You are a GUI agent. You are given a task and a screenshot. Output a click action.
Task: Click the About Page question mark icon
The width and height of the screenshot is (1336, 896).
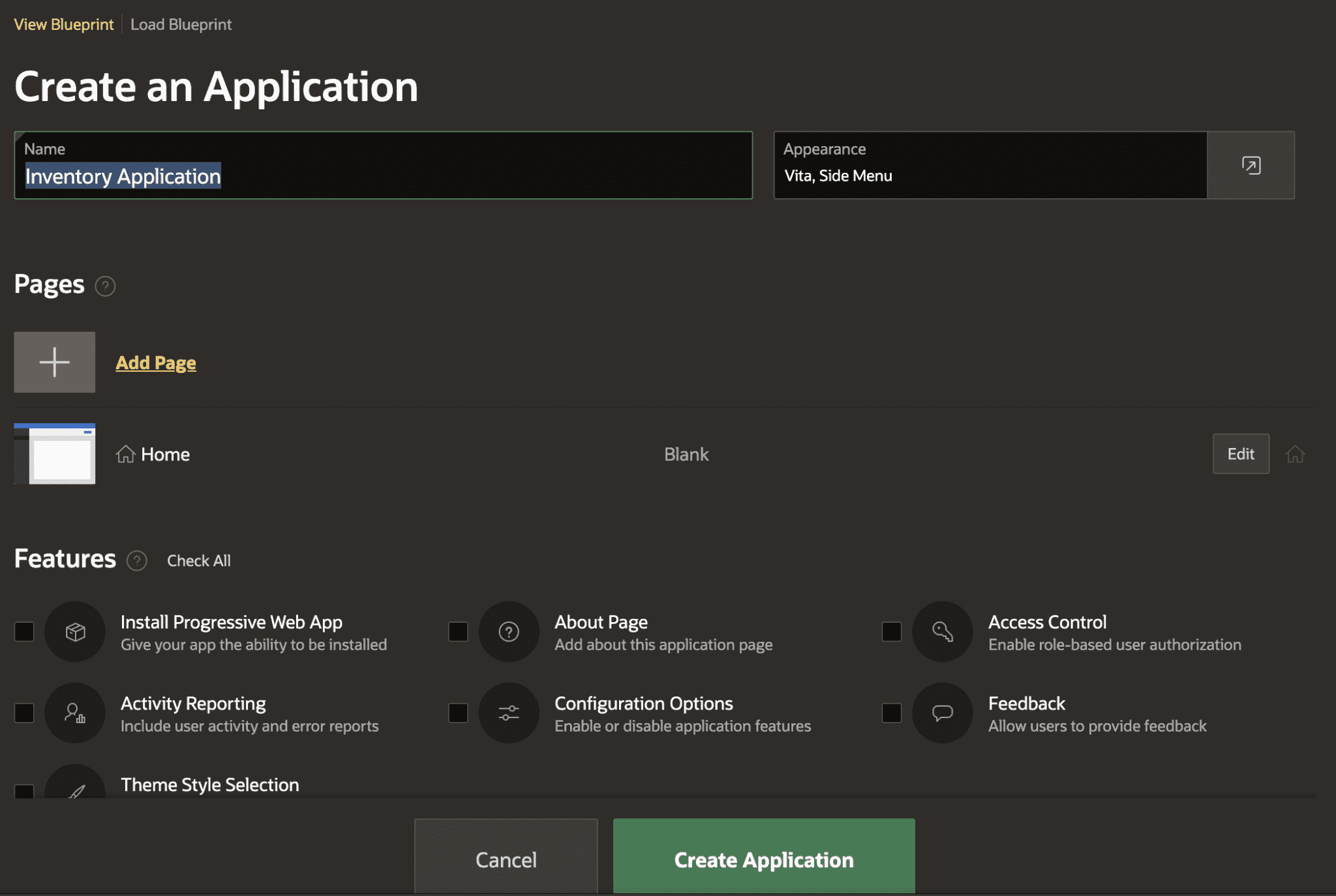[508, 631]
